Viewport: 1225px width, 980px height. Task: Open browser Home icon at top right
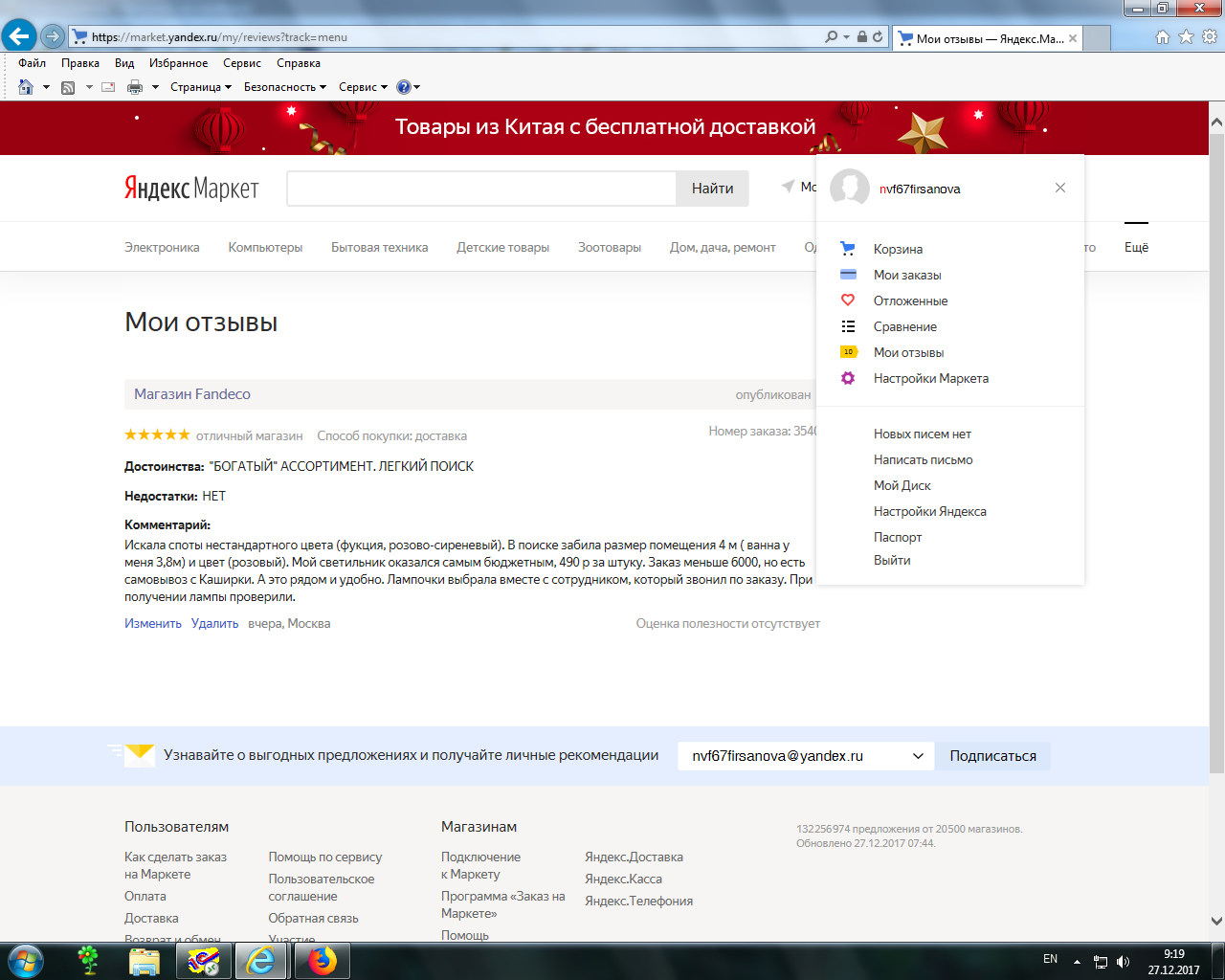(1163, 36)
